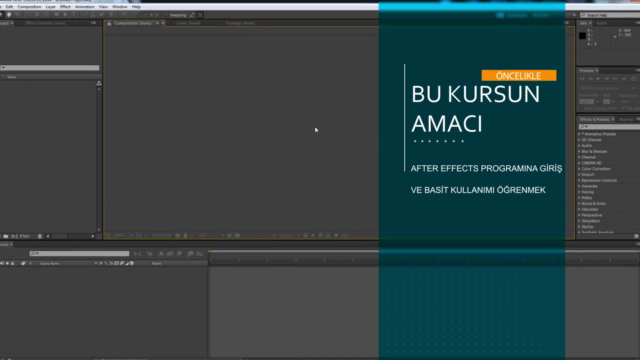Expand the Keying effects category
Image resolution: width=640 pixels, height=360 pixels.
(579, 192)
